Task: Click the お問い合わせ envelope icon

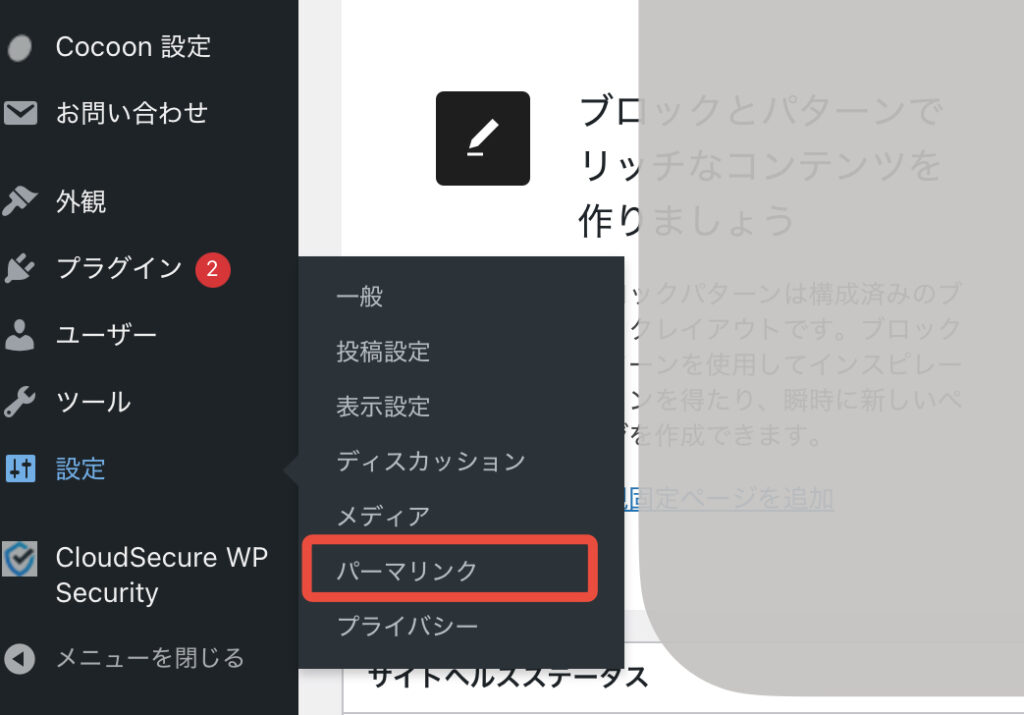Action: click(20, 113)
